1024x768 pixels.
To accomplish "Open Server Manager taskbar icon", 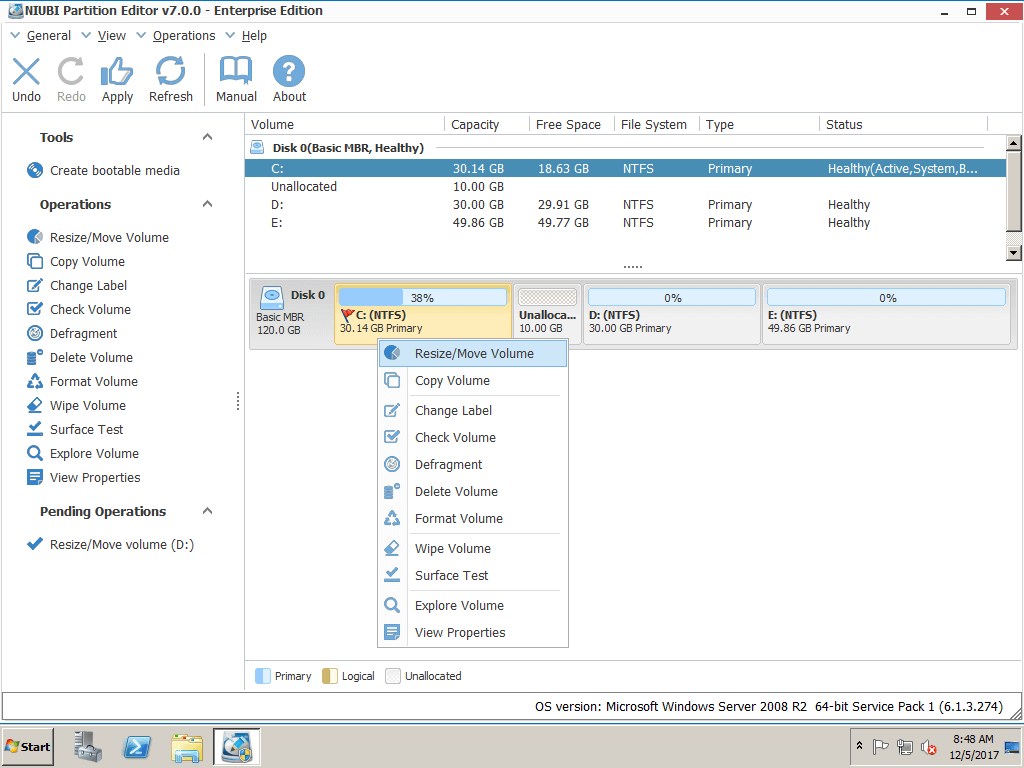I will (88, 746).
